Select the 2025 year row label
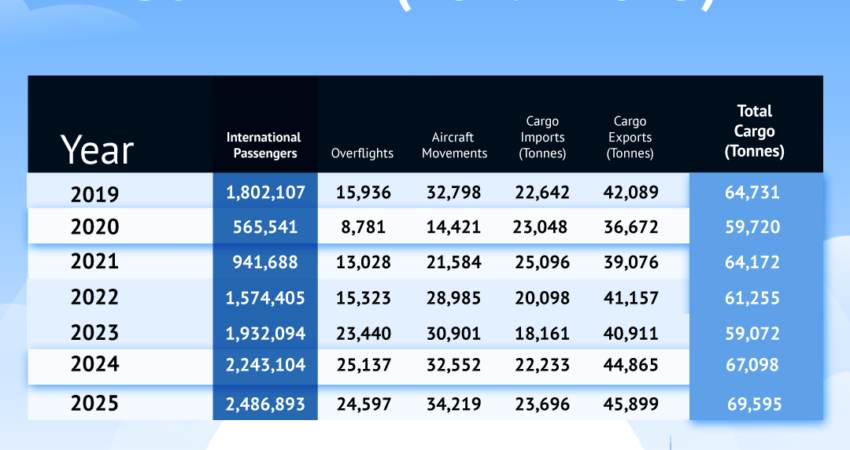The width and height of the screenshot is (850, 450). tap(94, 404)
